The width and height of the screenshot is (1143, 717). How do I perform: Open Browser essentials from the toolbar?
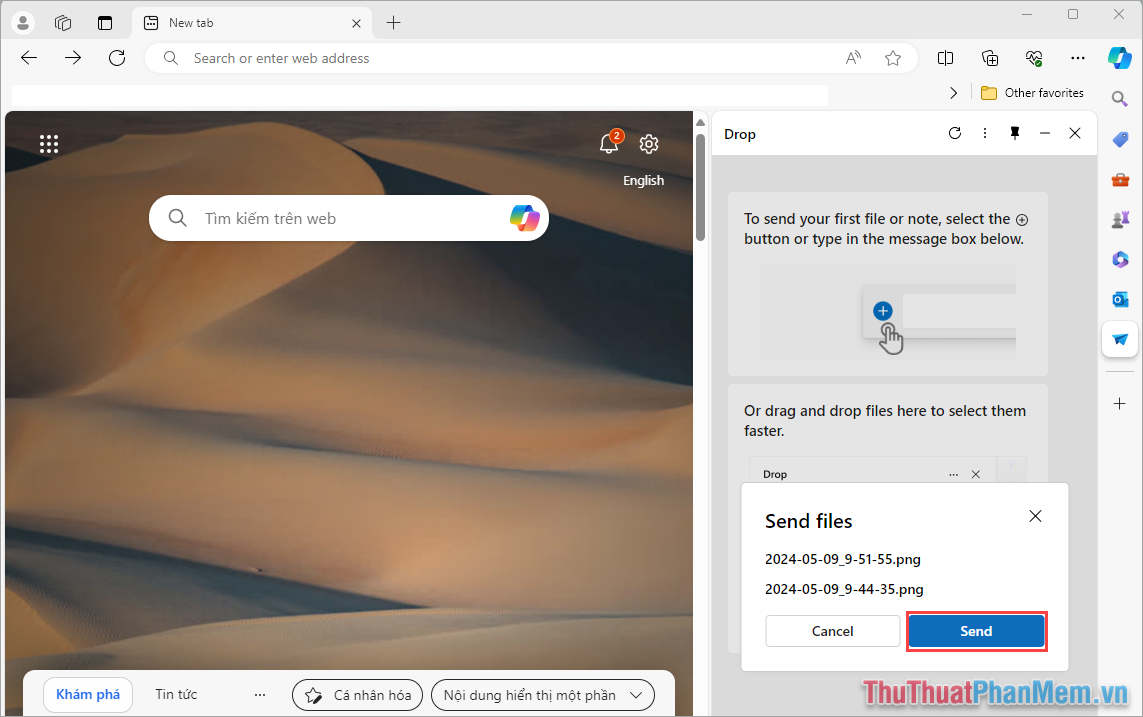point(1034,57)
